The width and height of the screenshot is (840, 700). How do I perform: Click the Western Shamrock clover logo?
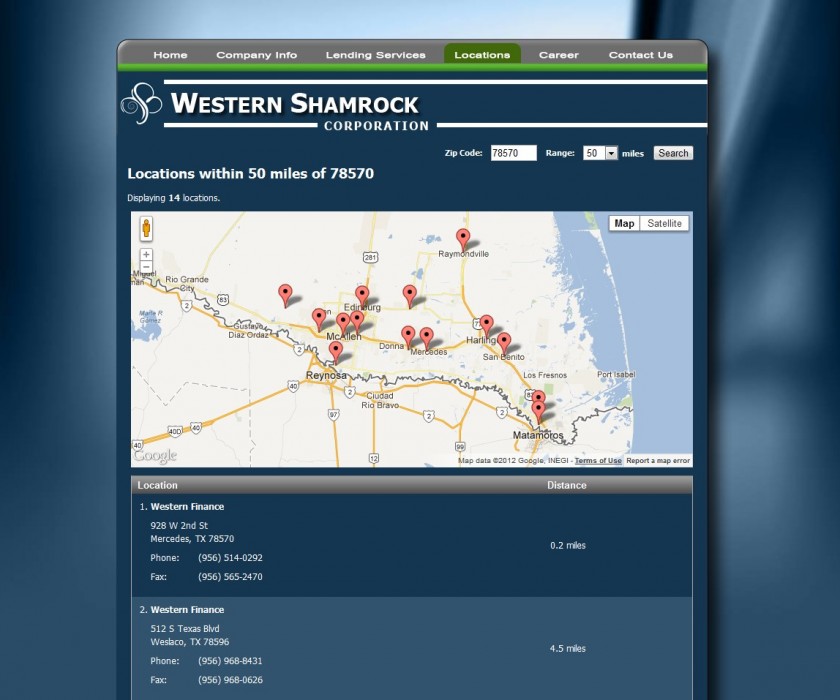[141, 103]
